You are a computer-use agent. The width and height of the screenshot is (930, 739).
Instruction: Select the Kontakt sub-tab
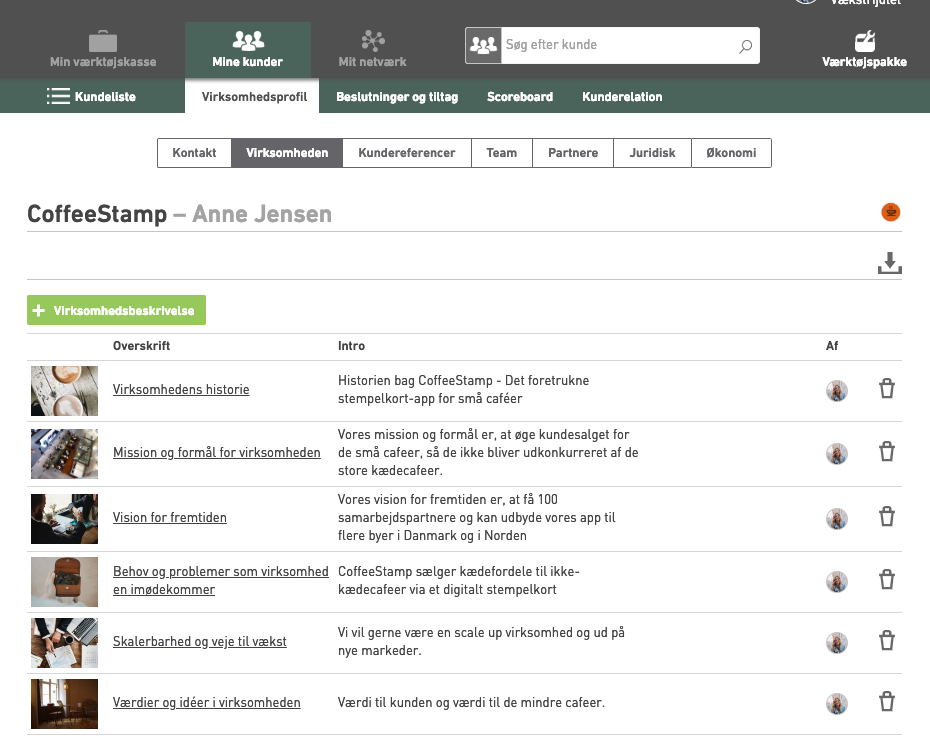tap(194, 153)
